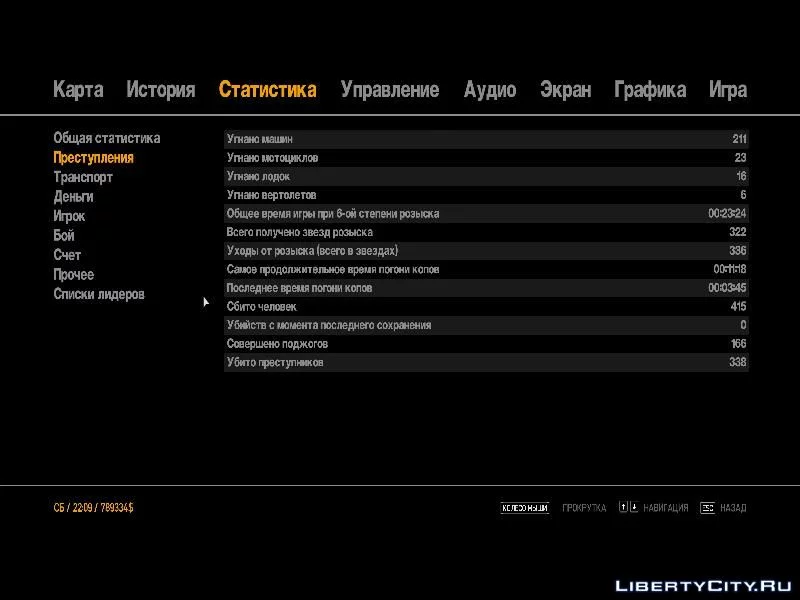Screen dimensions: 800x600
Task: Show the Деньги statistics category
Action: click(73, 197)
